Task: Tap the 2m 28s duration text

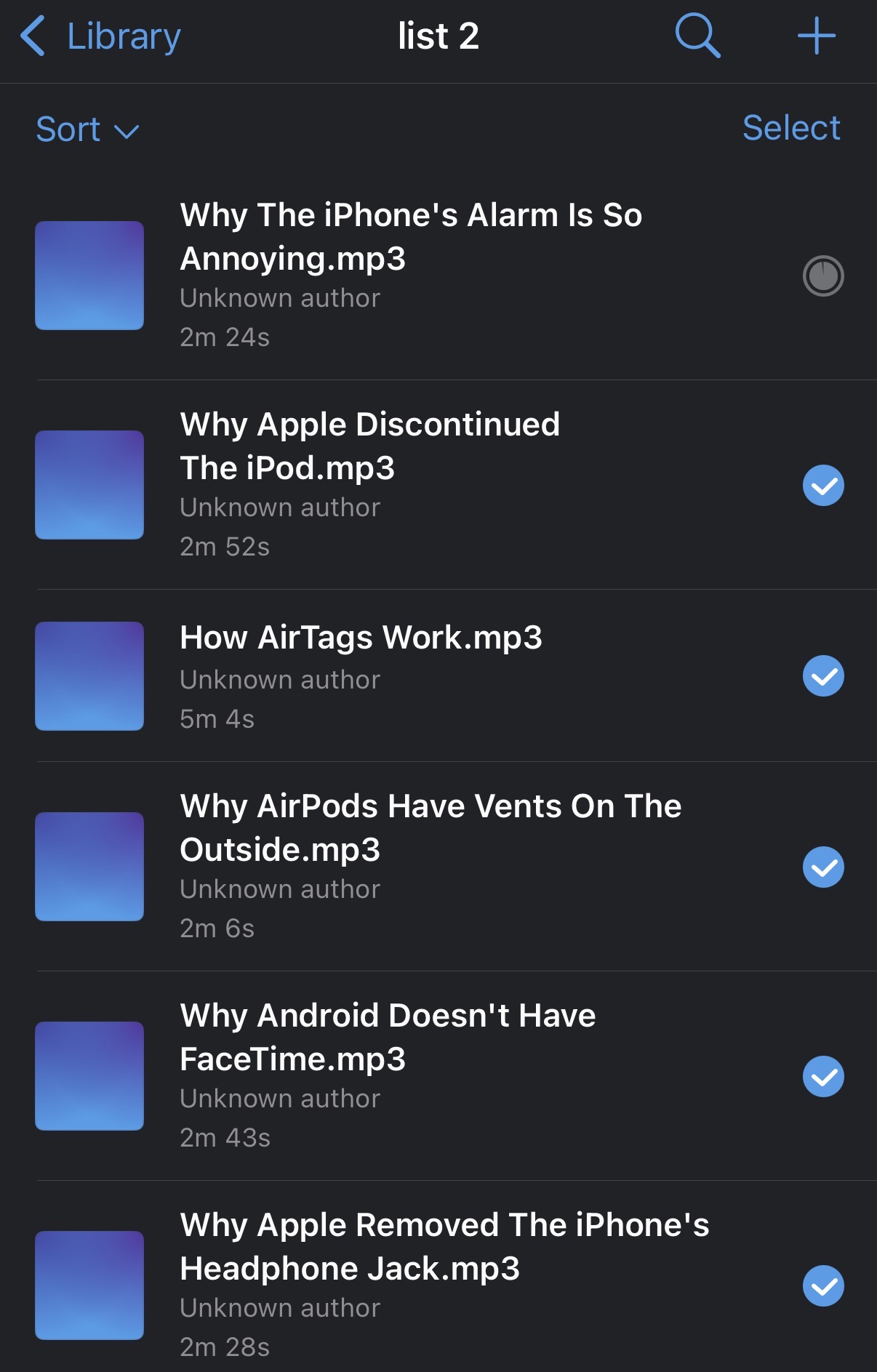Action: 225,1347
